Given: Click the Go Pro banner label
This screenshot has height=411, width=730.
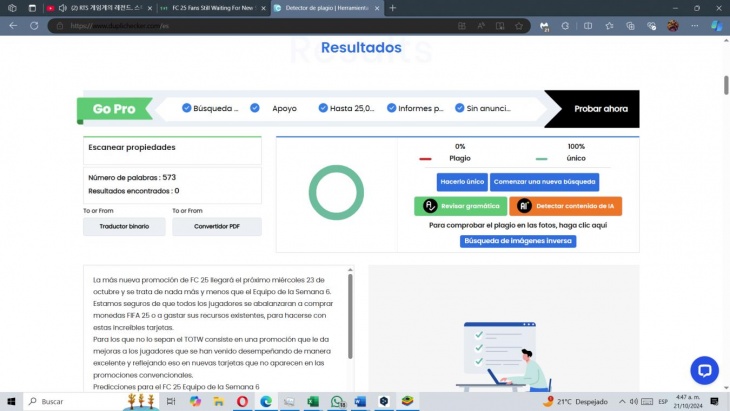Looking at the screenshot, I should click(114, 109).
